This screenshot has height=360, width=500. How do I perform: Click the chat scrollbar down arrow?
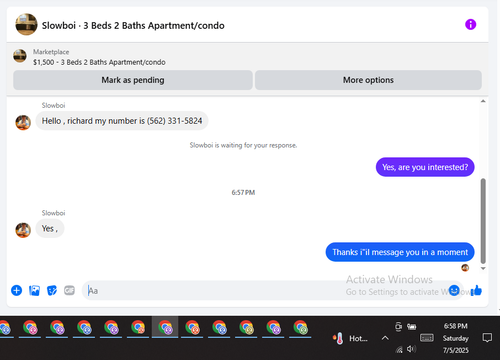(x=483, y=268)
